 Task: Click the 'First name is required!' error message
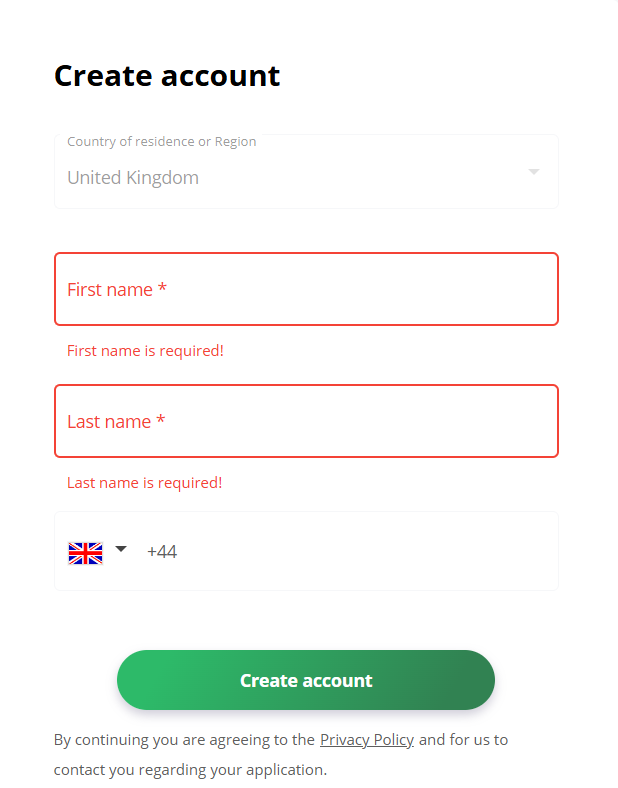pos(145,351)
